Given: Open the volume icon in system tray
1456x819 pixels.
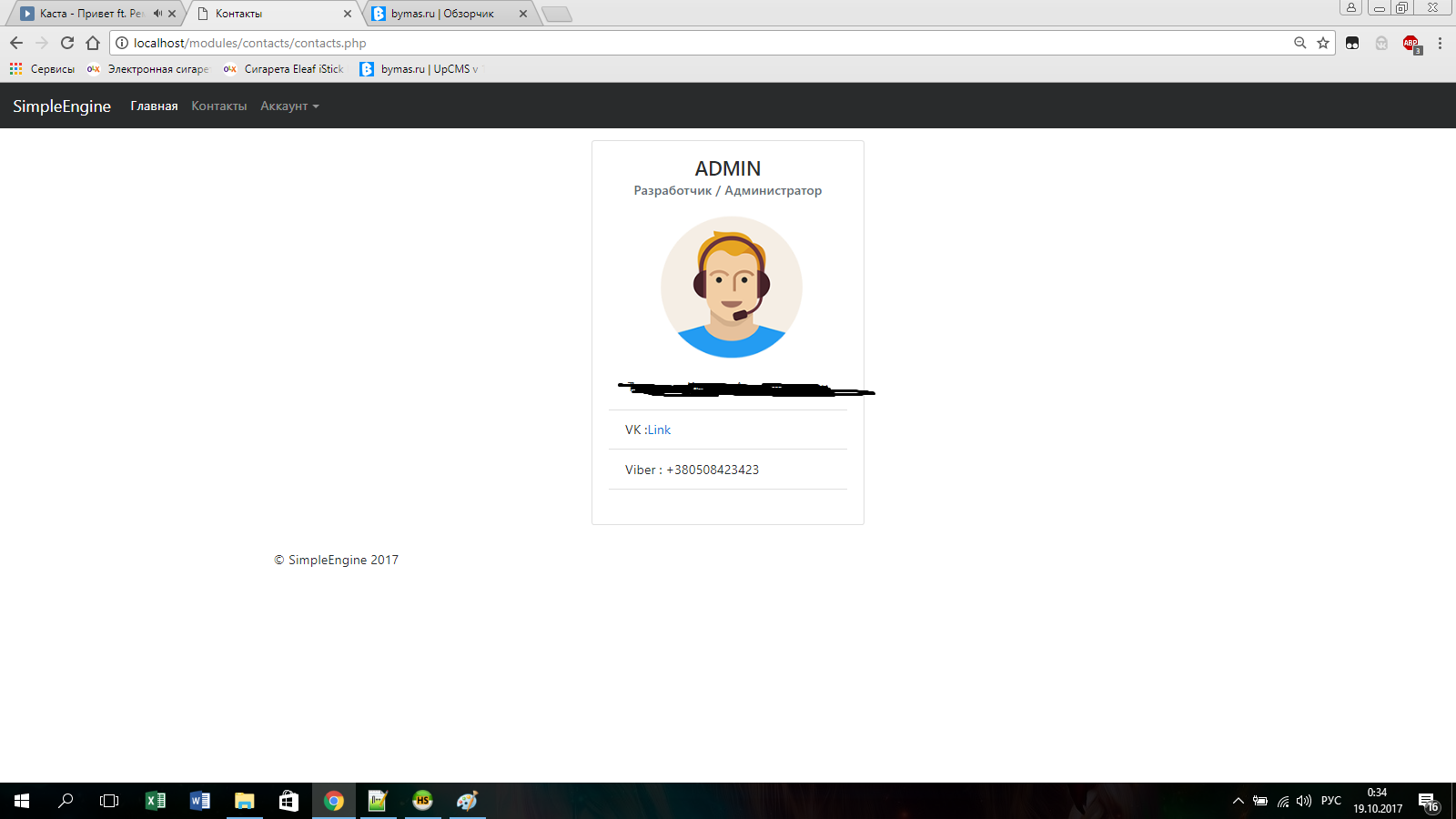Looking at the screenshot, I should click(x=1304, y=801).
